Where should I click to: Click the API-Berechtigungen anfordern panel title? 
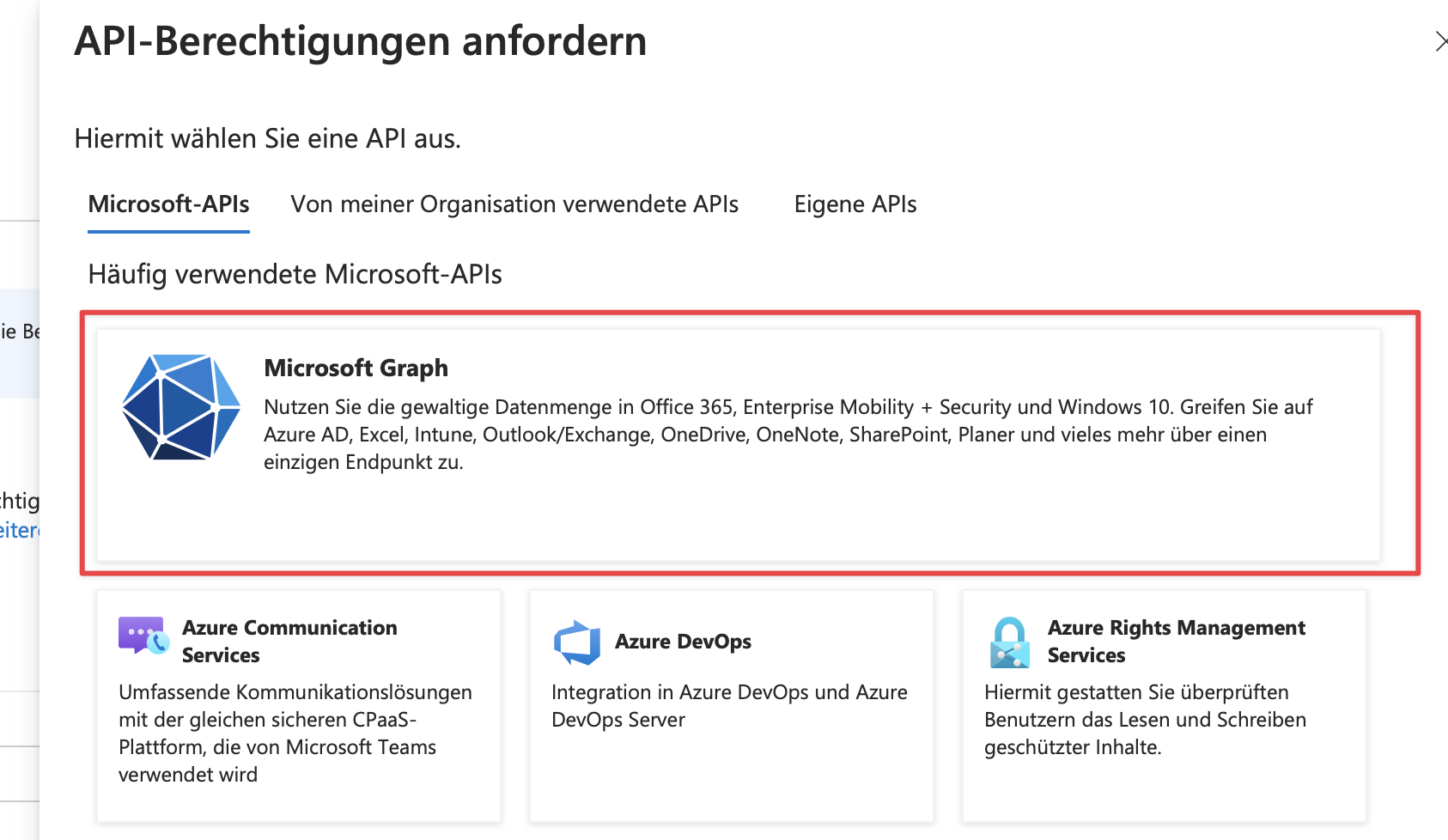pos(361,41)
